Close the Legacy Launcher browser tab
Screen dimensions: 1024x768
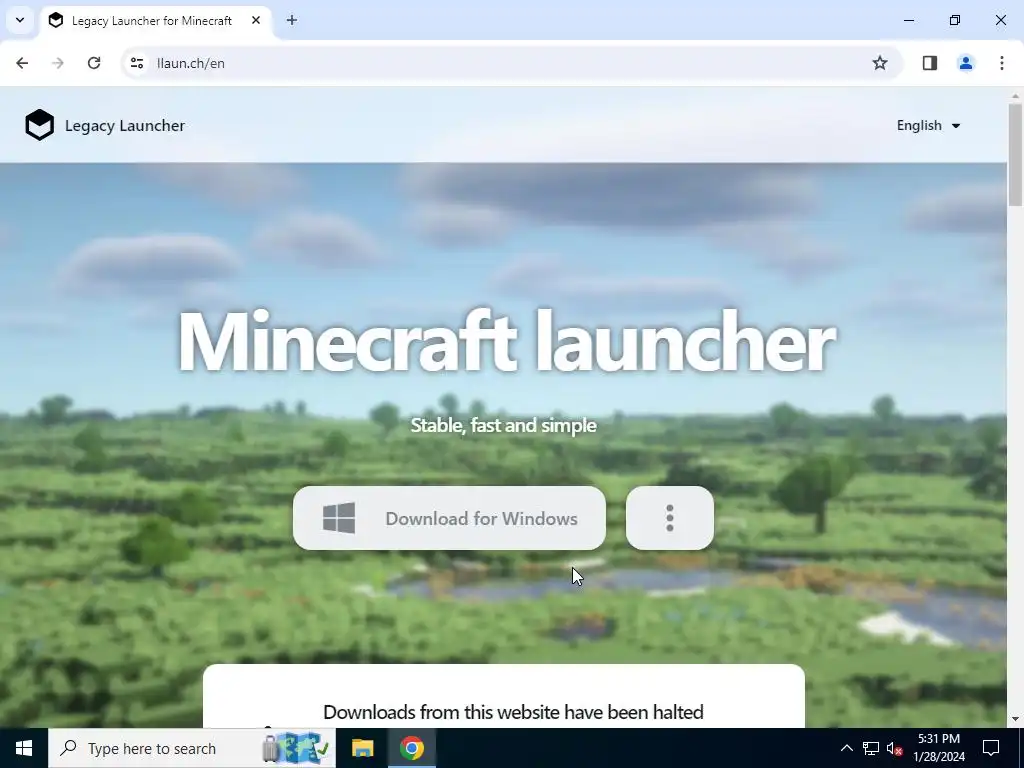point(256,20)
